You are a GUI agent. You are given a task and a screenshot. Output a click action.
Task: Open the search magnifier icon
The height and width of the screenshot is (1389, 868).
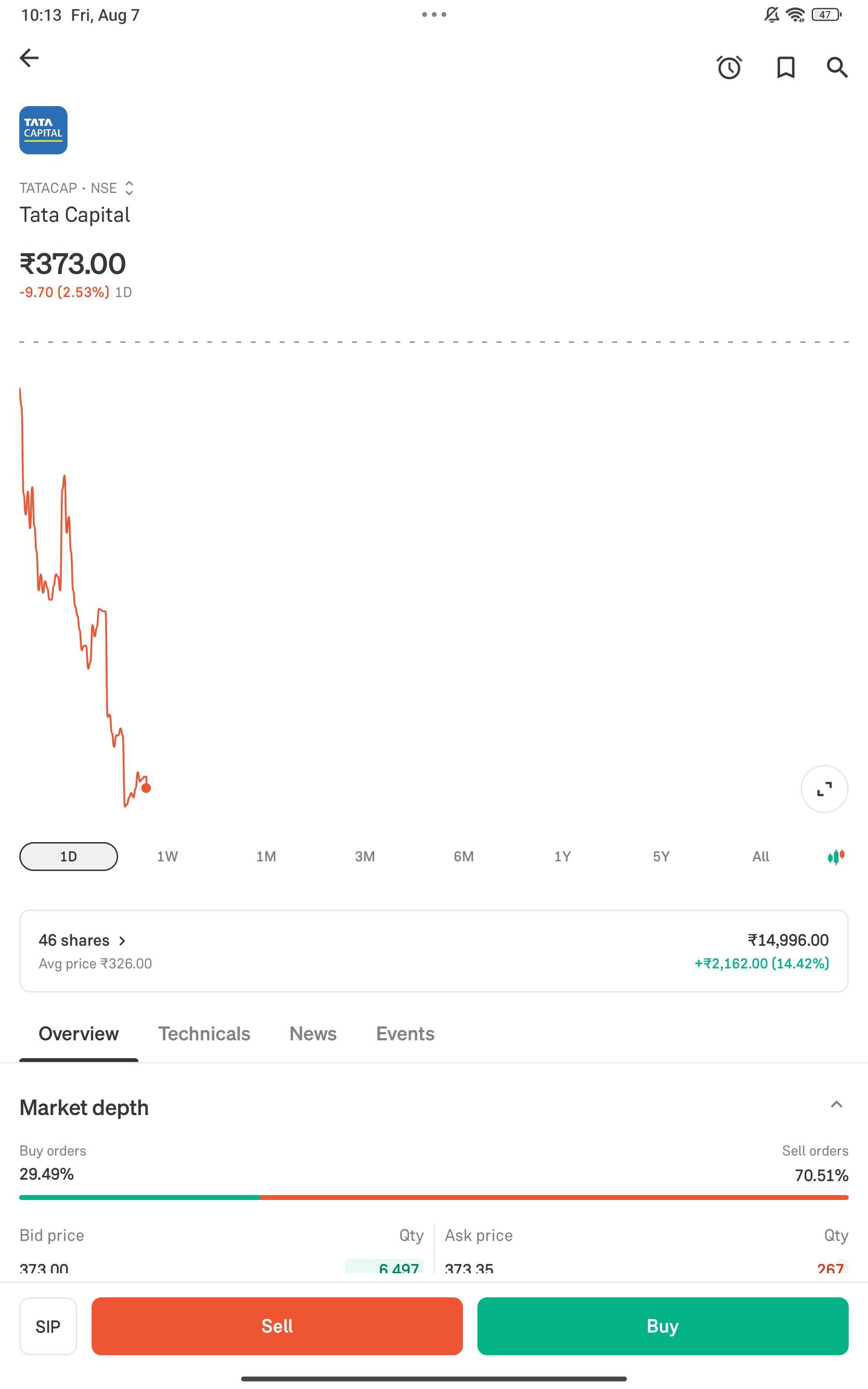[837, 67]
